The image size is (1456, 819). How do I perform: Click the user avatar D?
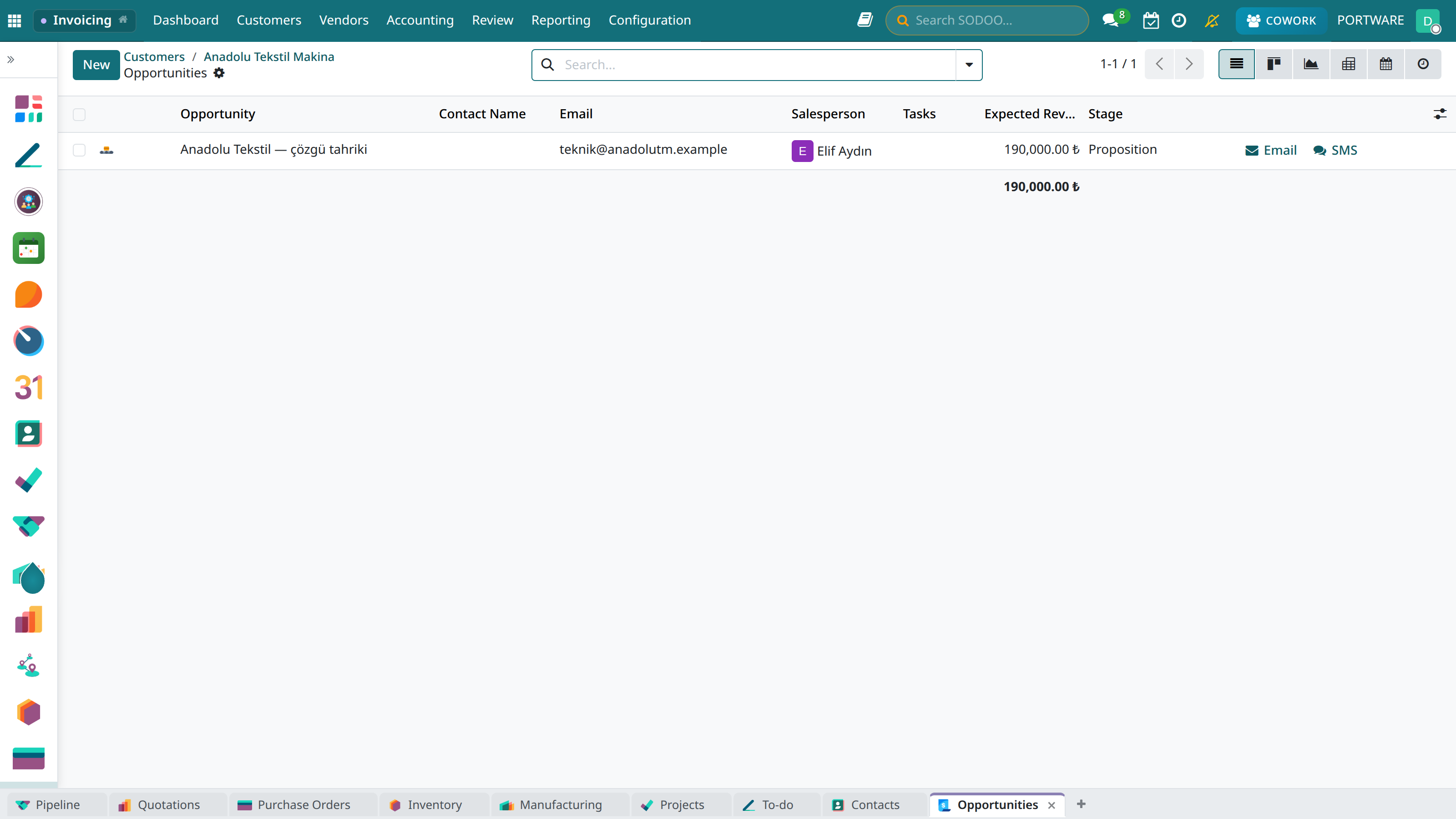pos(1428,21)
